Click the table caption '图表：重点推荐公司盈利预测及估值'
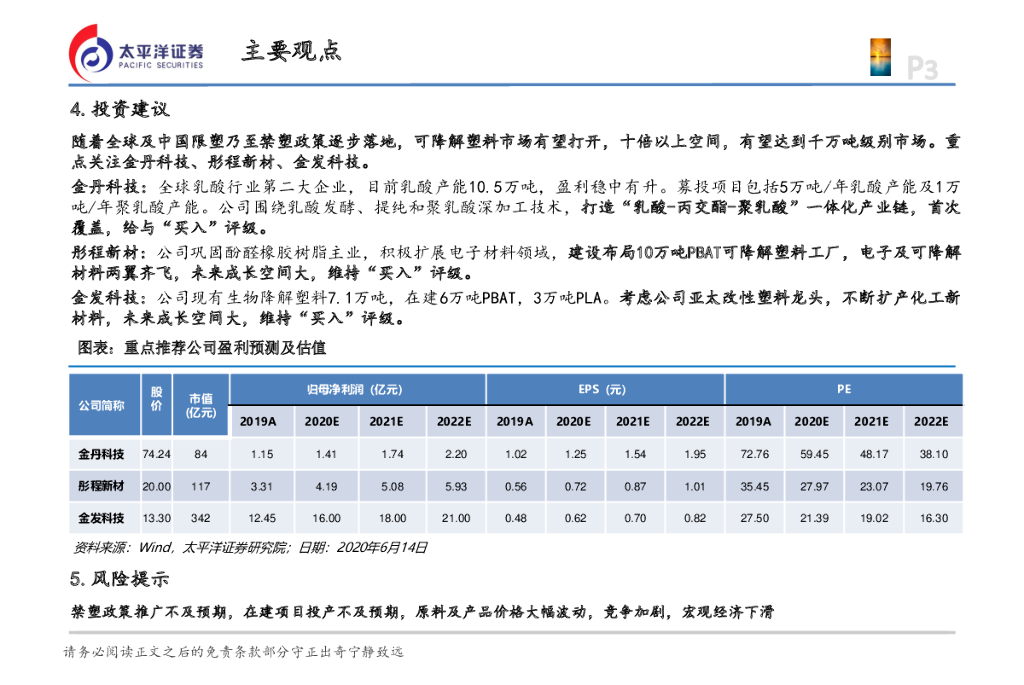The image size is (1024, 685). [x=202, y=348]
